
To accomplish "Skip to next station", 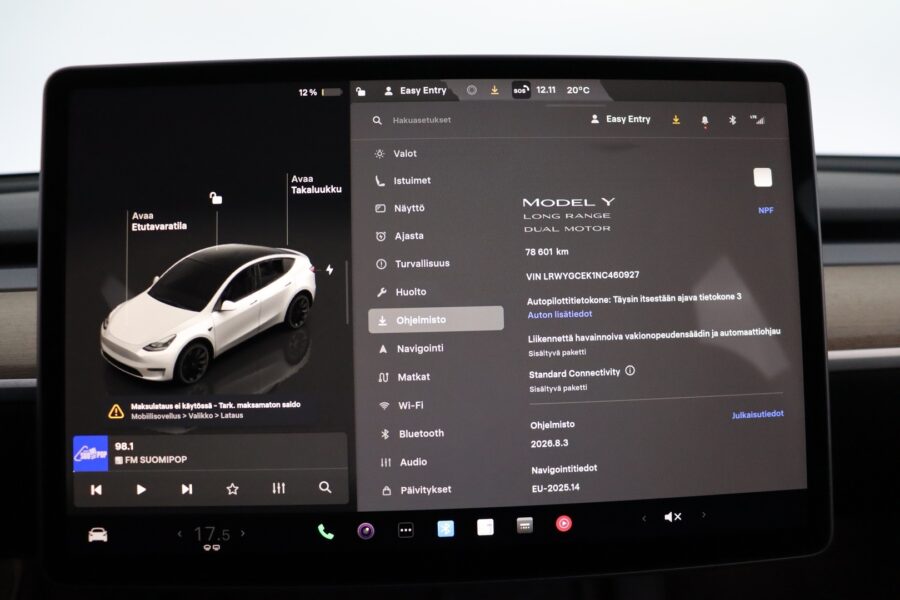I will click(187, 489).
